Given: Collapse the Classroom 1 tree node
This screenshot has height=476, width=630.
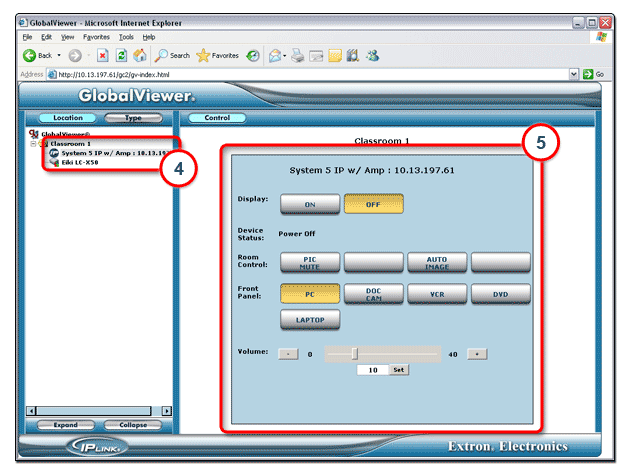Looking at the screenshot, I should [x=33, y=144].
